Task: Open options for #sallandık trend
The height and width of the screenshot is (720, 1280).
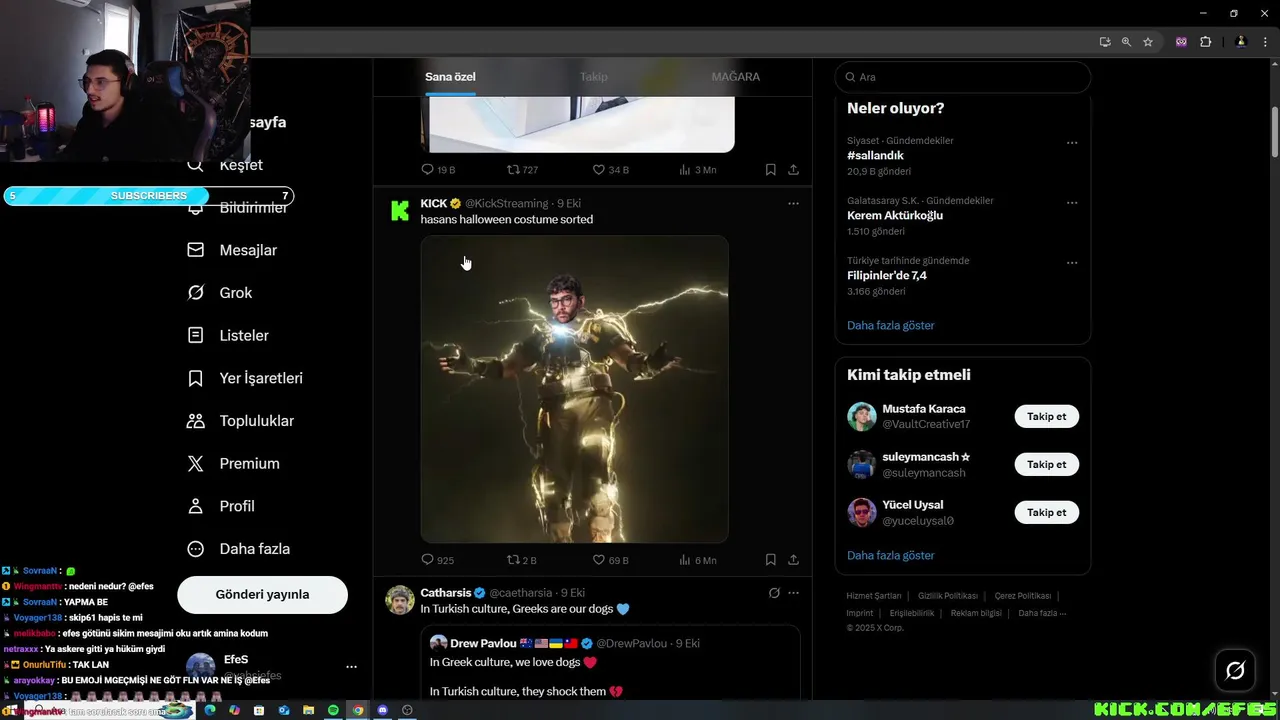Action: tap(1072, 143)
